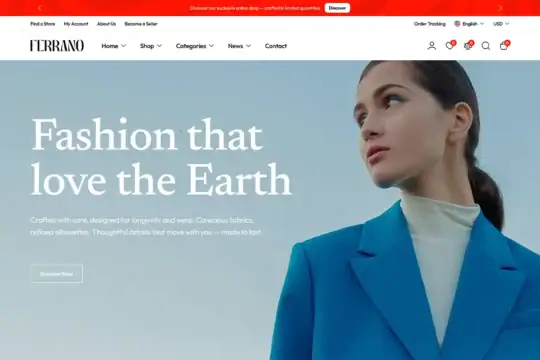
Task: Open Order Tracking link
Action: pyautogui.click(x=429, y=24)
